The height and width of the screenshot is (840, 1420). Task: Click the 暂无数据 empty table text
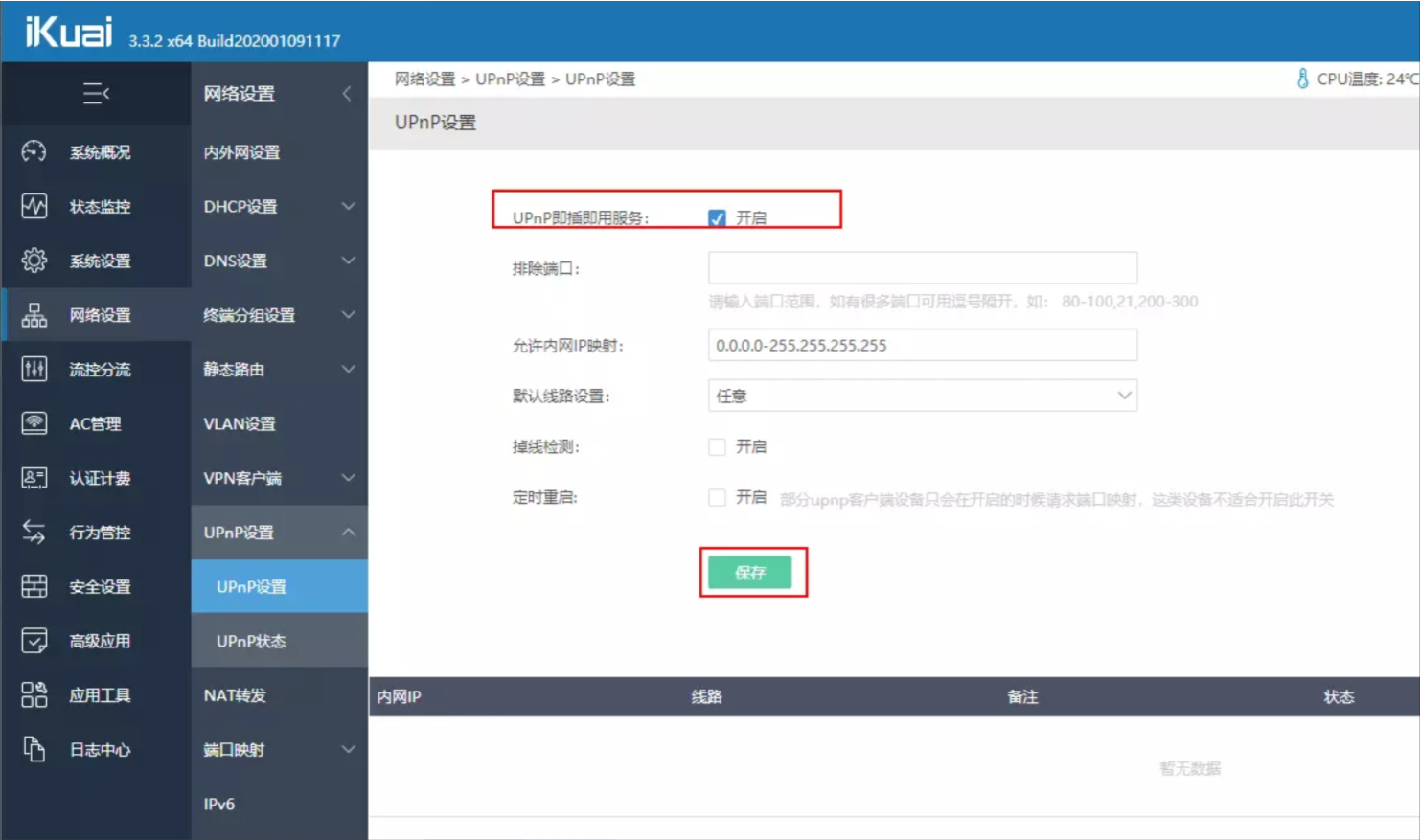point(1190,768)
